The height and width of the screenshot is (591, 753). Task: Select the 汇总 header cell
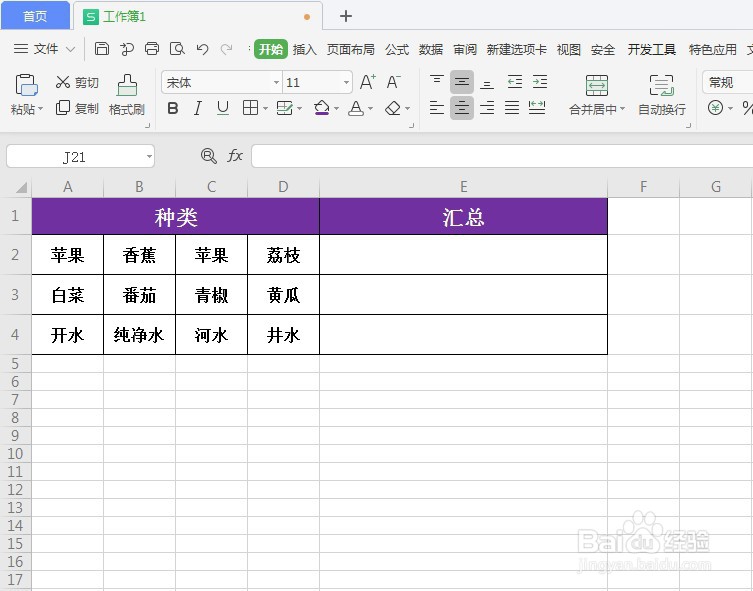pos(463,217)
